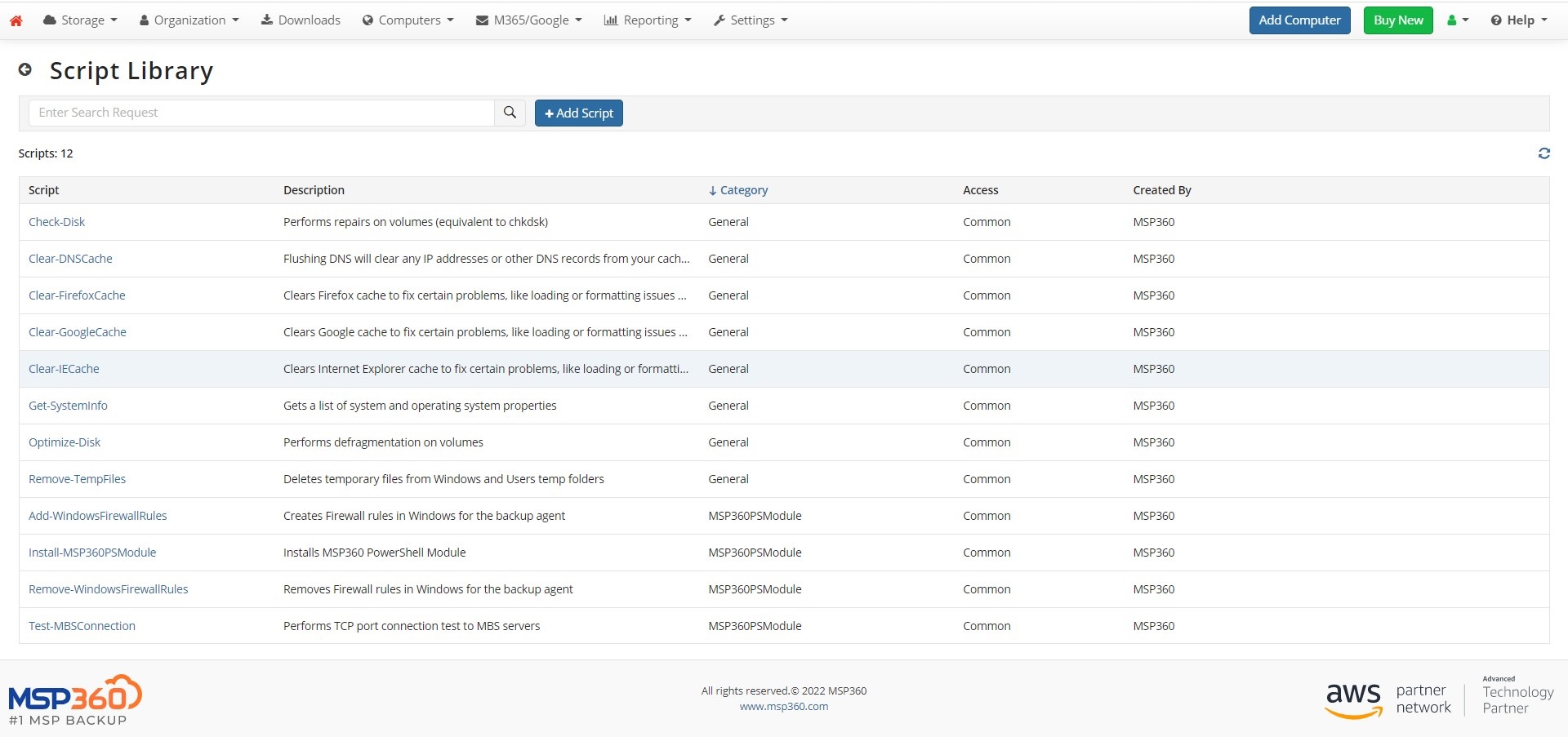The height and width of the screenshot is (737, 1568).
Task: Expand the Organization menu
Action: point(189,20)
